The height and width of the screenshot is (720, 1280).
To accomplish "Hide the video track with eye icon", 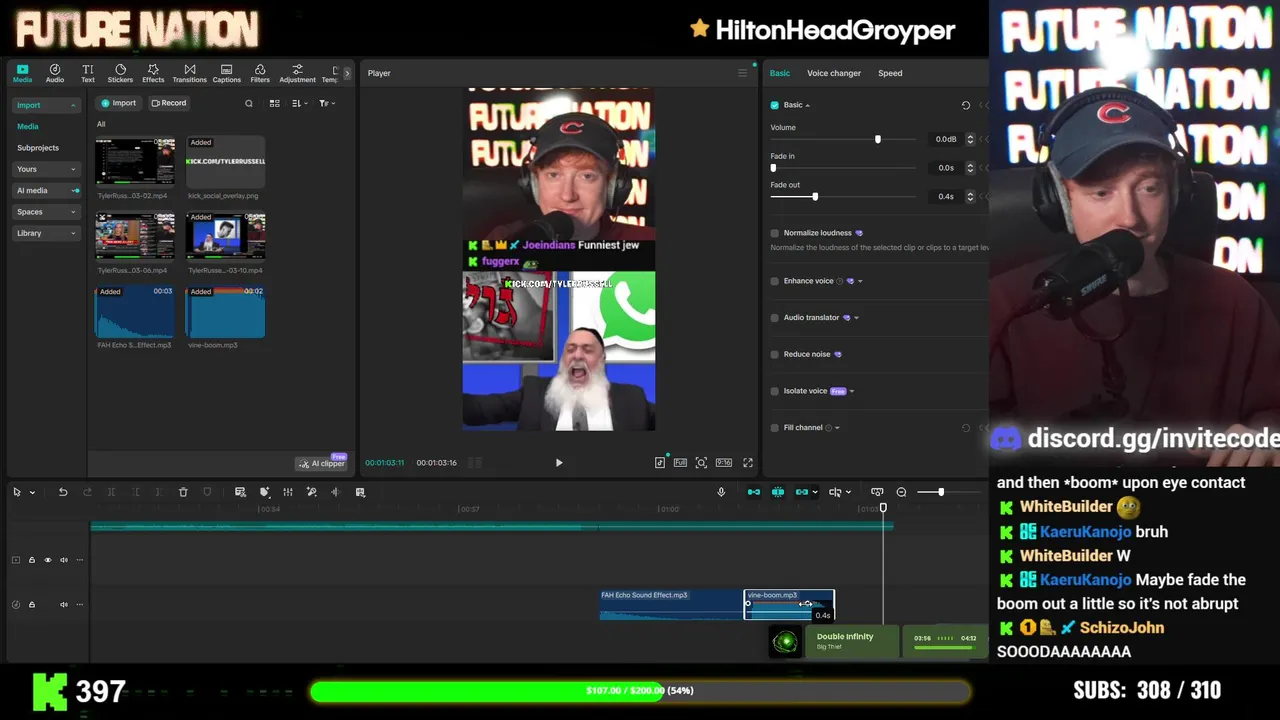I will [x=47, y=560].
